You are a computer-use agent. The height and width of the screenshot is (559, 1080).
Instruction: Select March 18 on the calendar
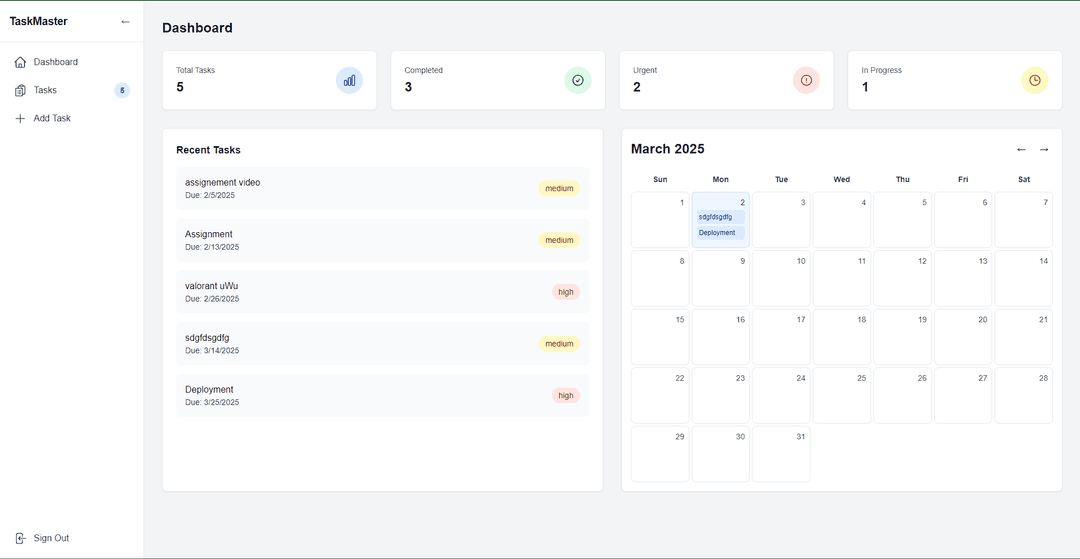point(842,337)
